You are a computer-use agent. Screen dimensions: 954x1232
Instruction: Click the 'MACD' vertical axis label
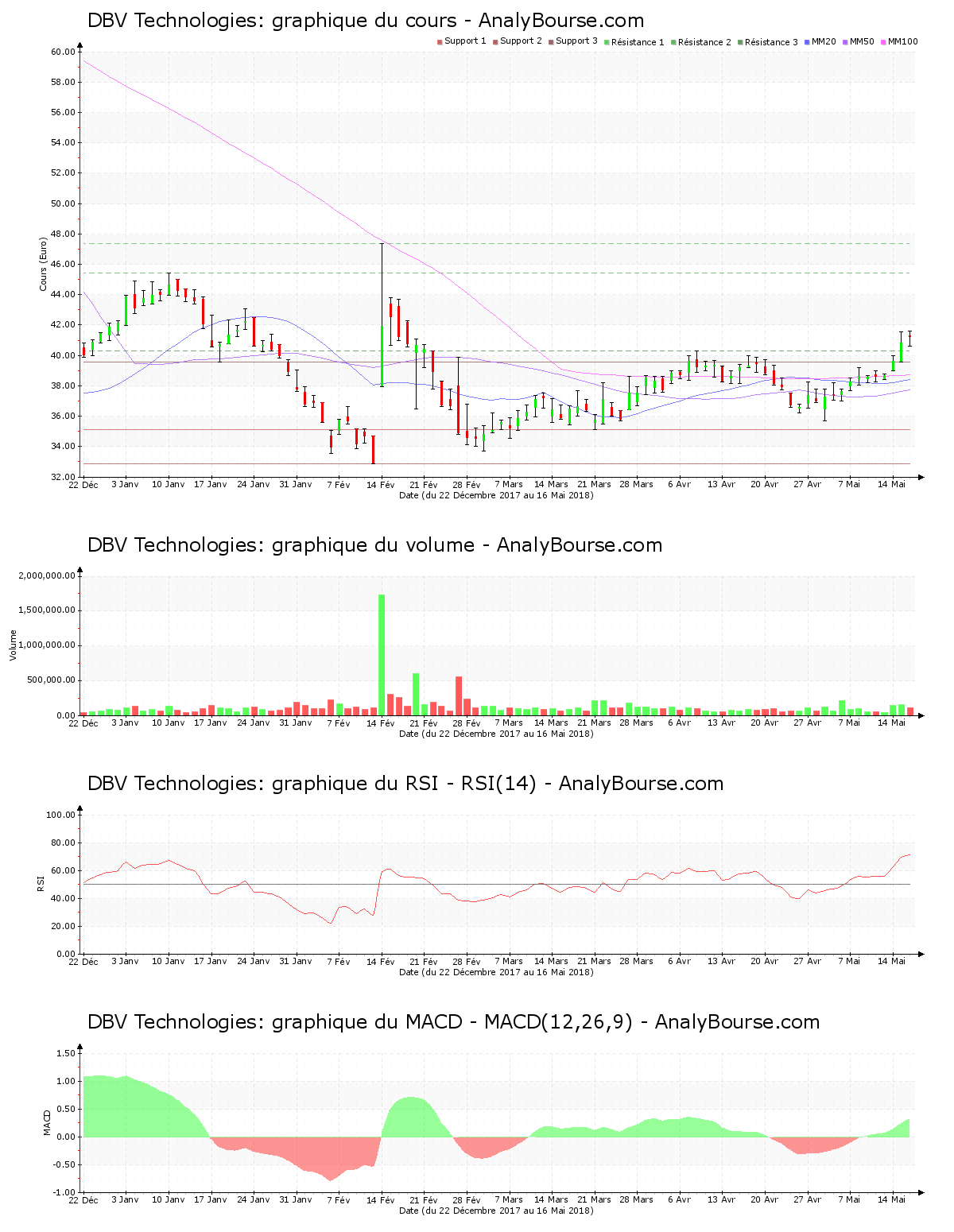[x=47, y=1122]
